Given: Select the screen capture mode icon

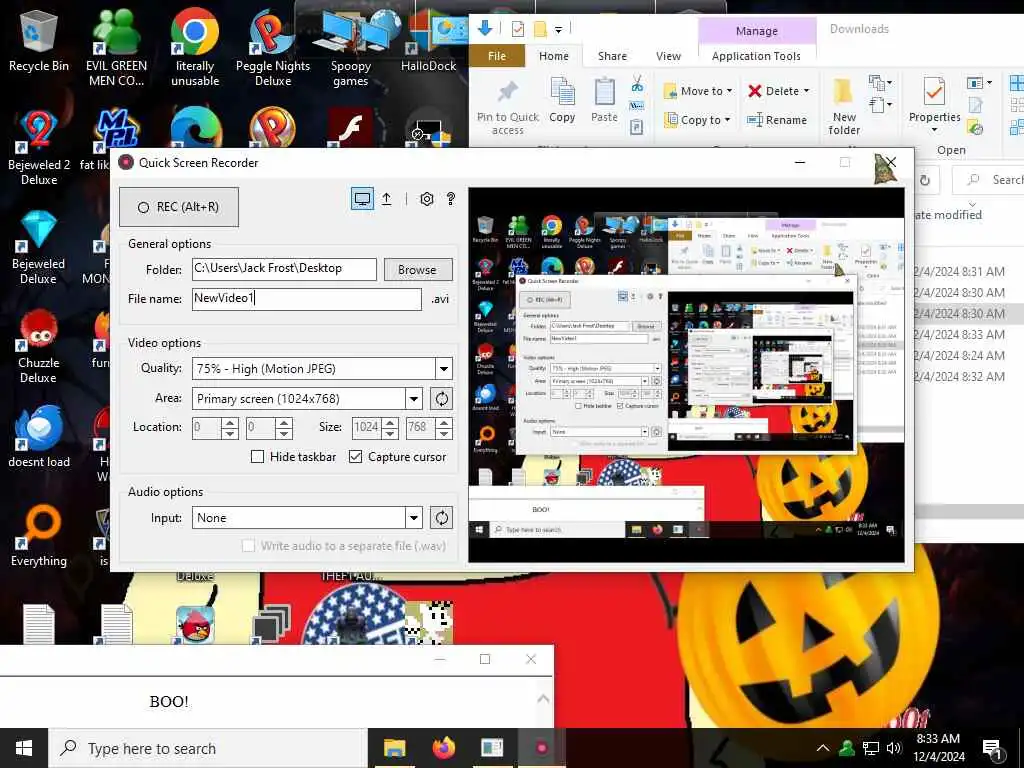Looking at the screenshot, I should [x=362, y=199].
